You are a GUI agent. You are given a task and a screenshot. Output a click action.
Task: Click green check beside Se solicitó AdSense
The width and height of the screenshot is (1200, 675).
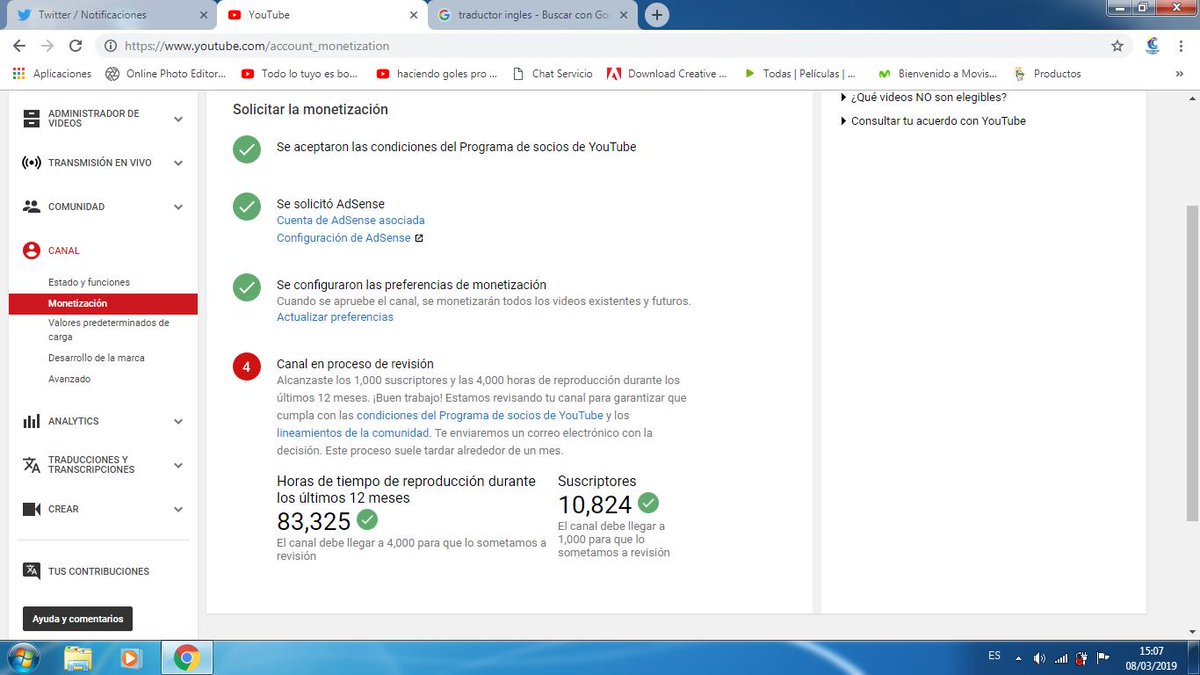[246, 206]
